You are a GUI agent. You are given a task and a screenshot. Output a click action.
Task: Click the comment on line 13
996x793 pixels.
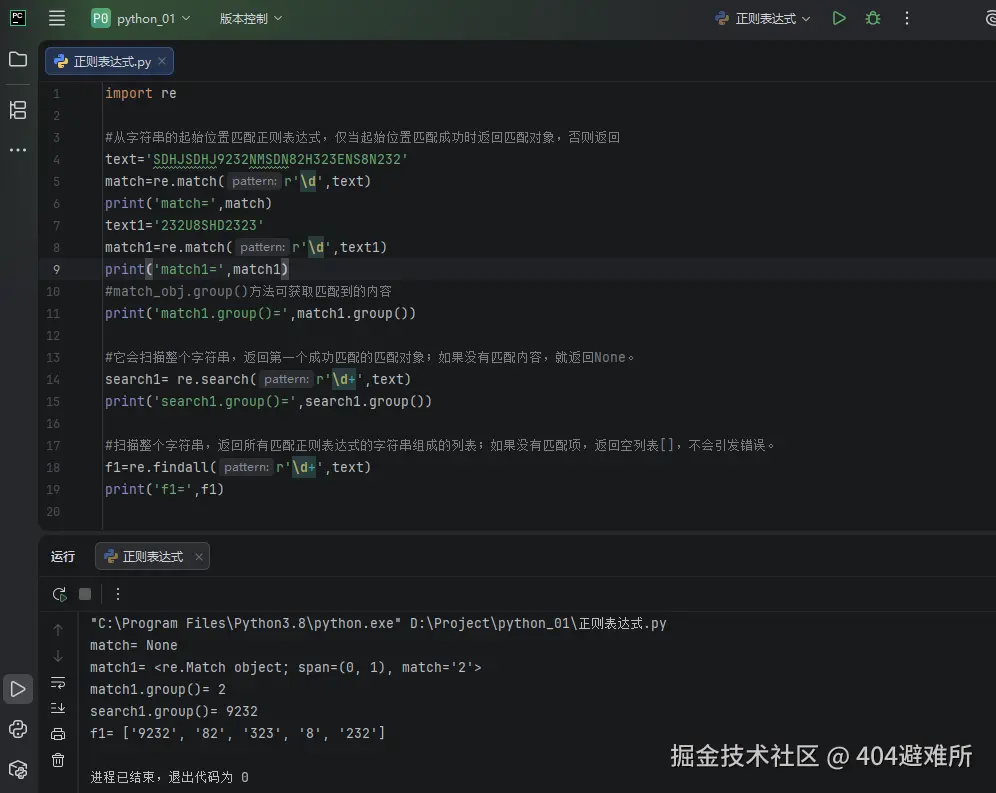[x=370, y=357]
